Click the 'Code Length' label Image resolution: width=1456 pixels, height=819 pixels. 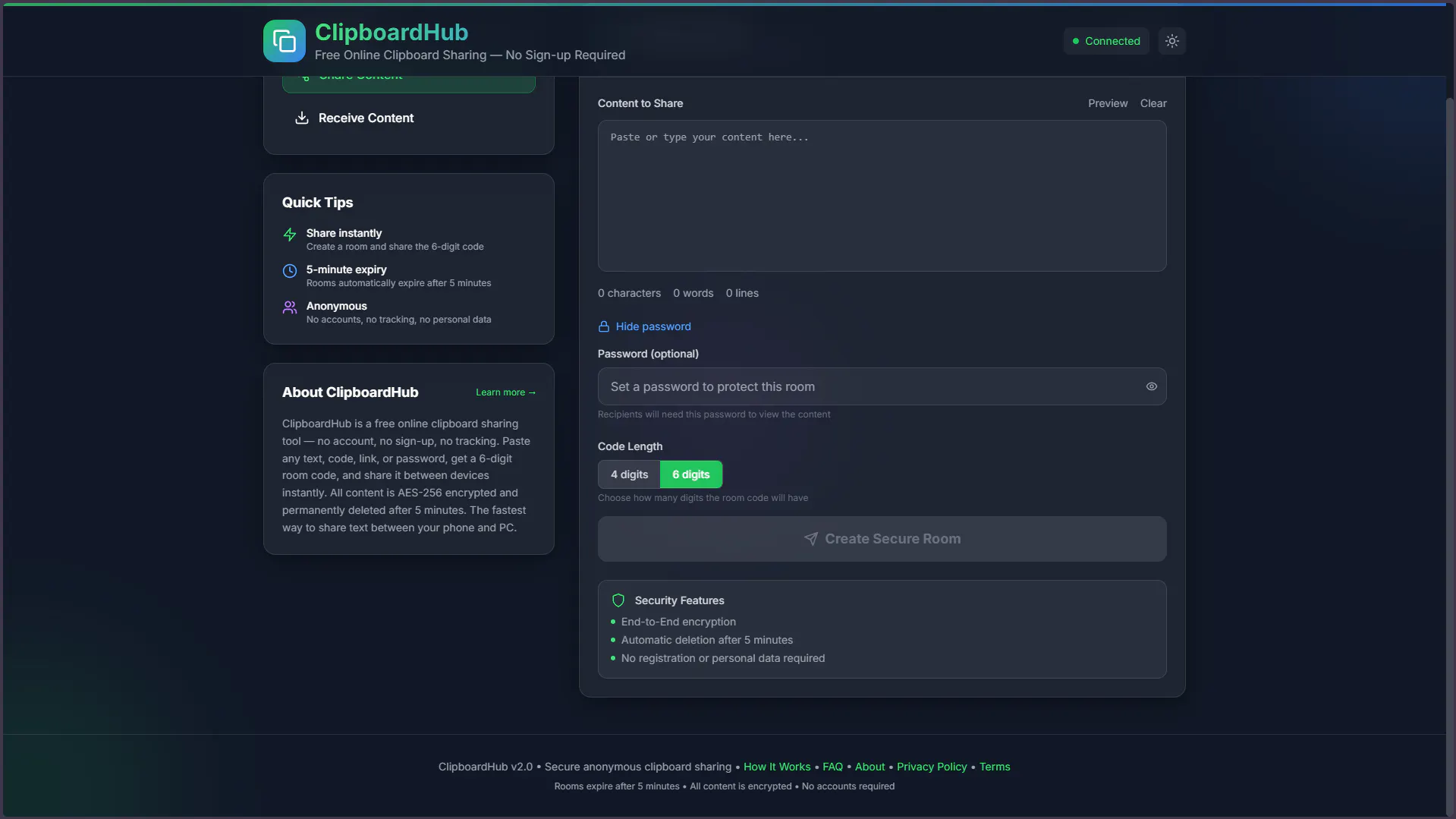[630, 446]
